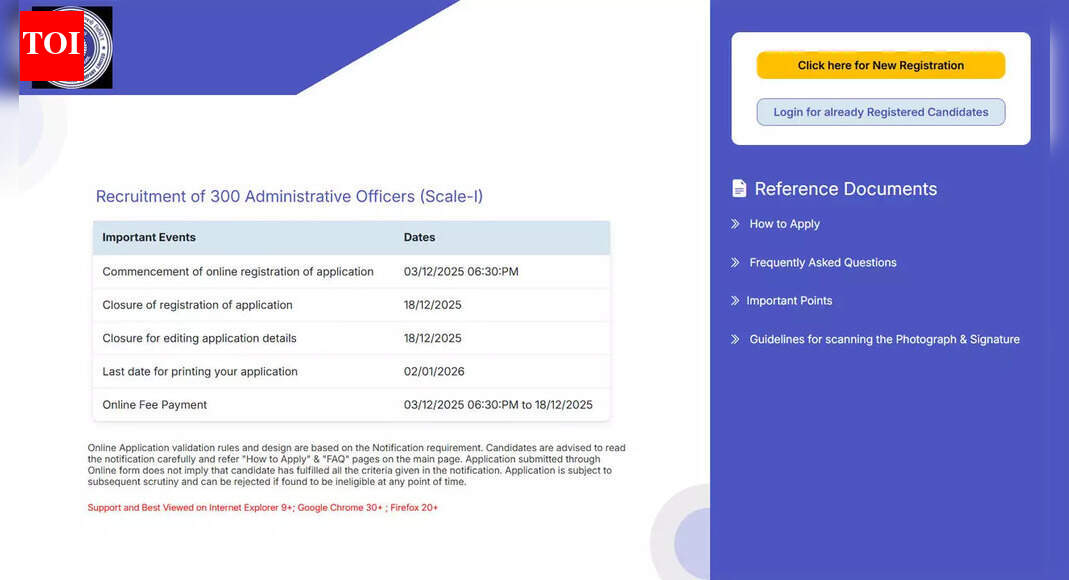Expand the Frequently Asked Questions entry

822,262
